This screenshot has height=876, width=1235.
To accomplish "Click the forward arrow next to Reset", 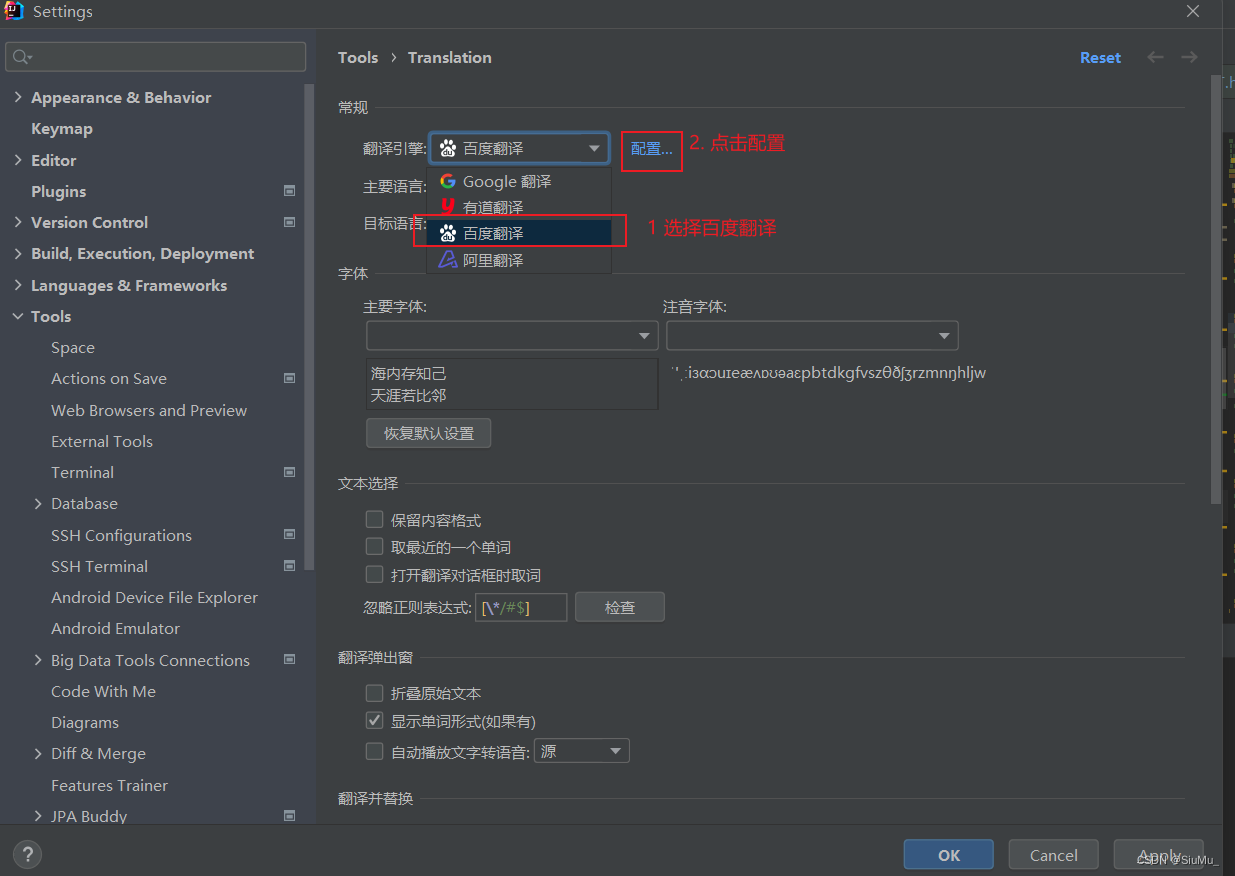I will tap(1189, 57).
